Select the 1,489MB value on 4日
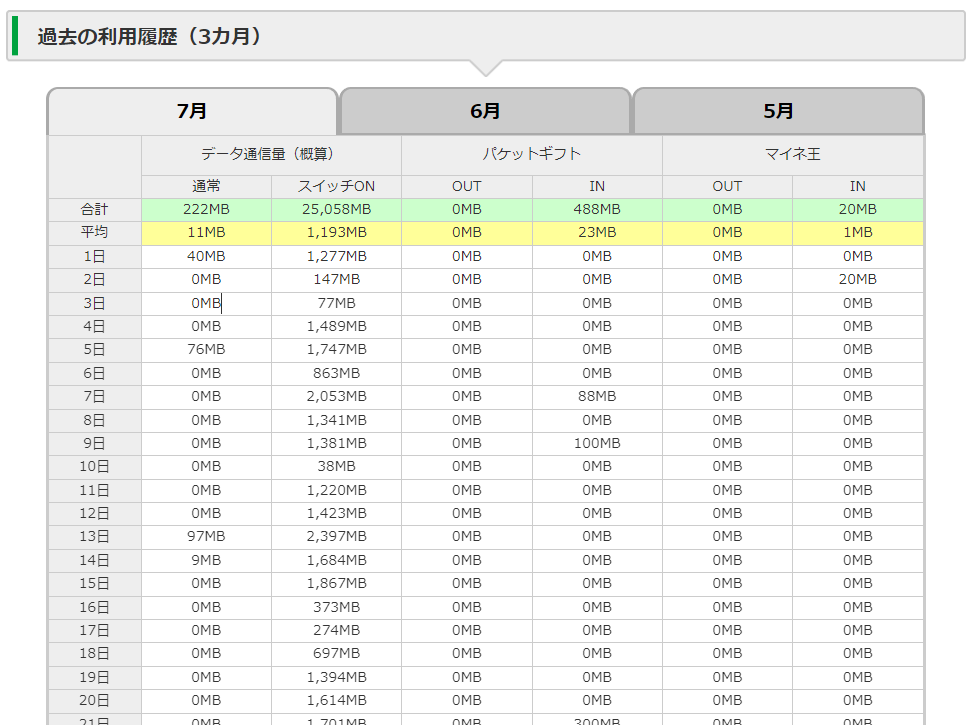The image size is (975, 725). (336, 326)
